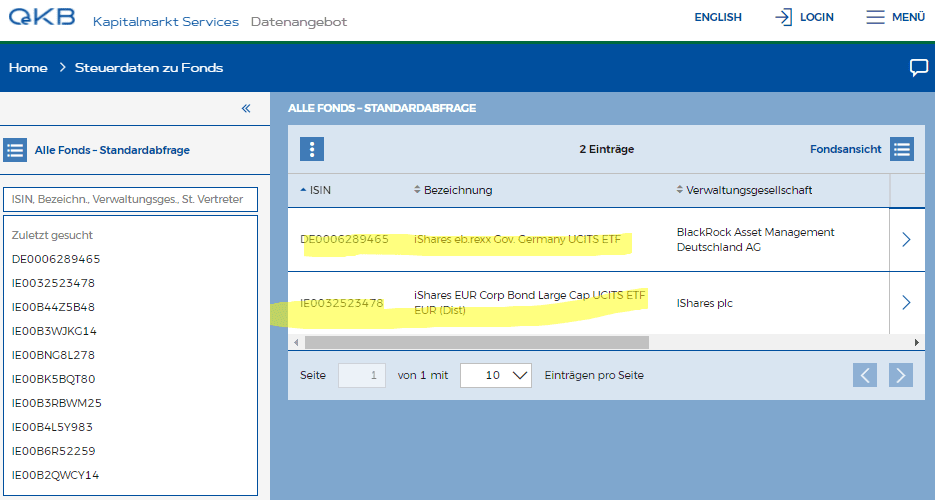Switch language to ENGLISH

[x=718, y=17]
